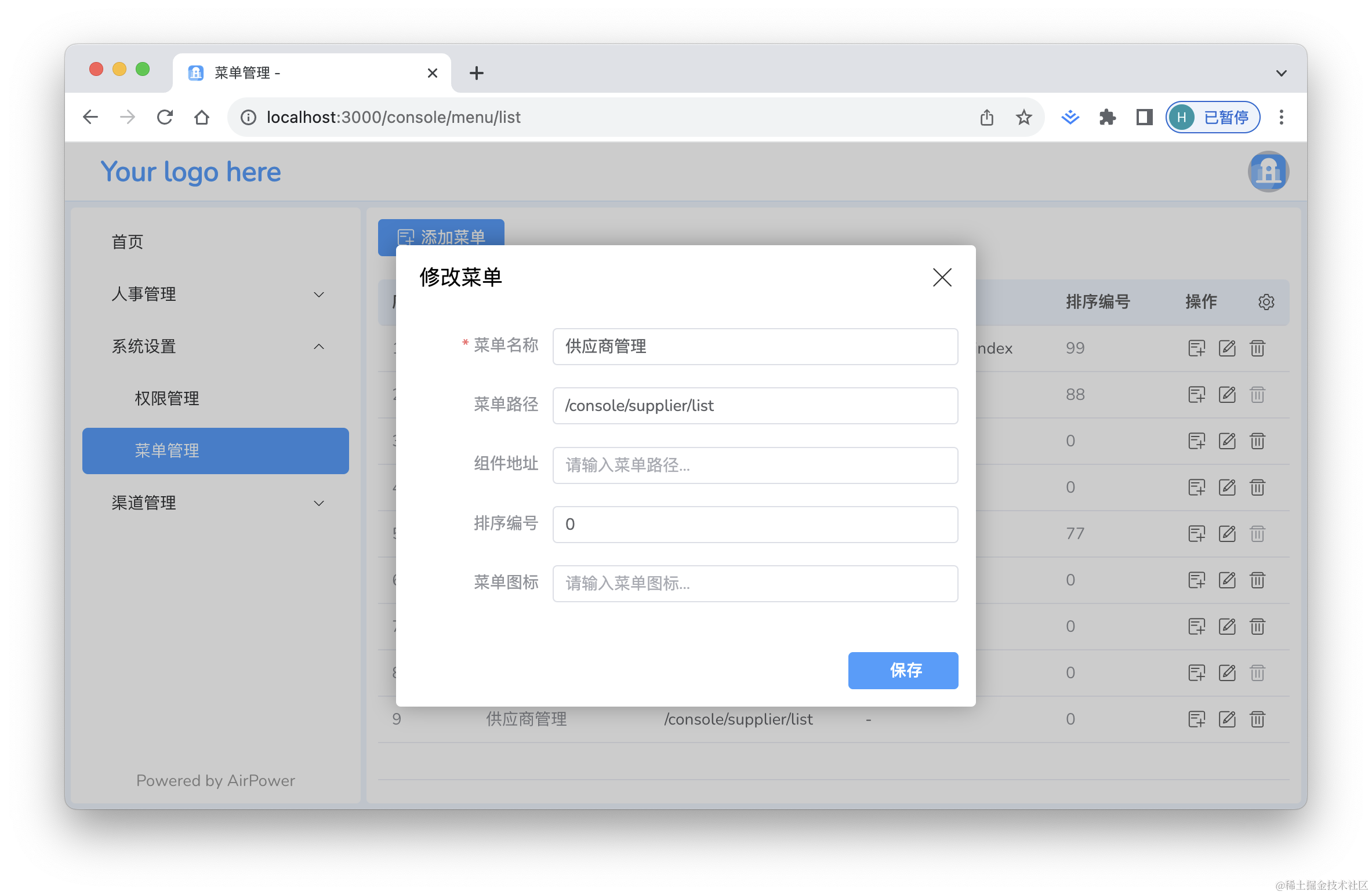1372x895 pixels.
Task: Open the 权限管理 sidebar item
Action: click(x=166, y=398)
